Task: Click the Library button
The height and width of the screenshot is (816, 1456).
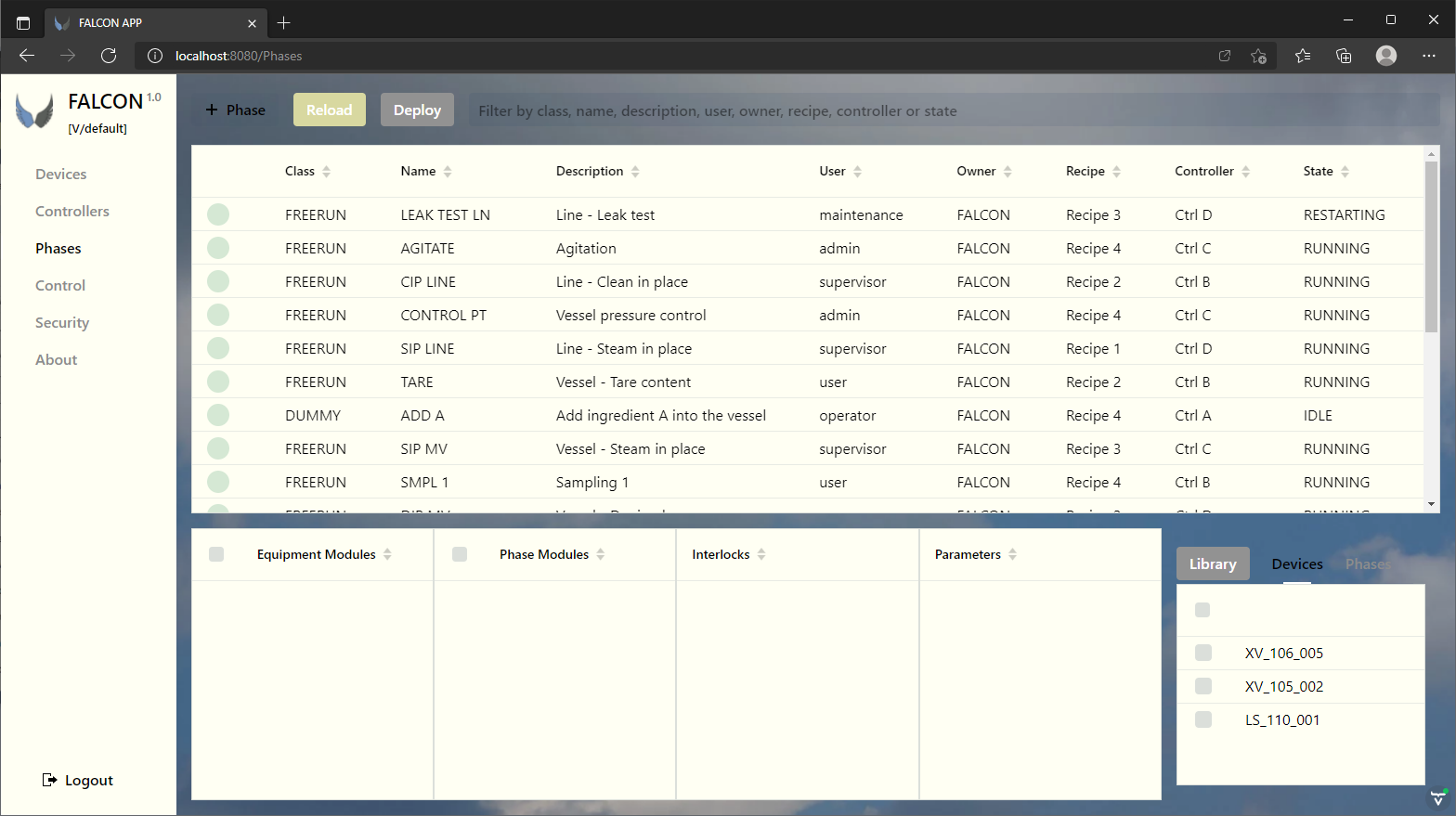Action: pyautogui.click(x=1213, y=563)
